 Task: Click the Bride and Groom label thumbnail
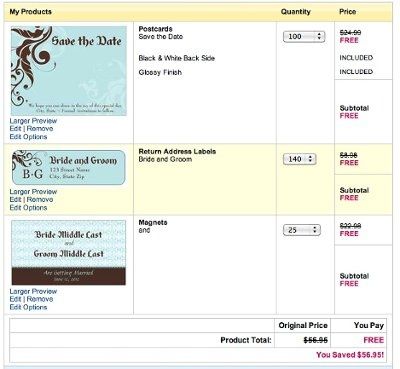coord(69,168)
